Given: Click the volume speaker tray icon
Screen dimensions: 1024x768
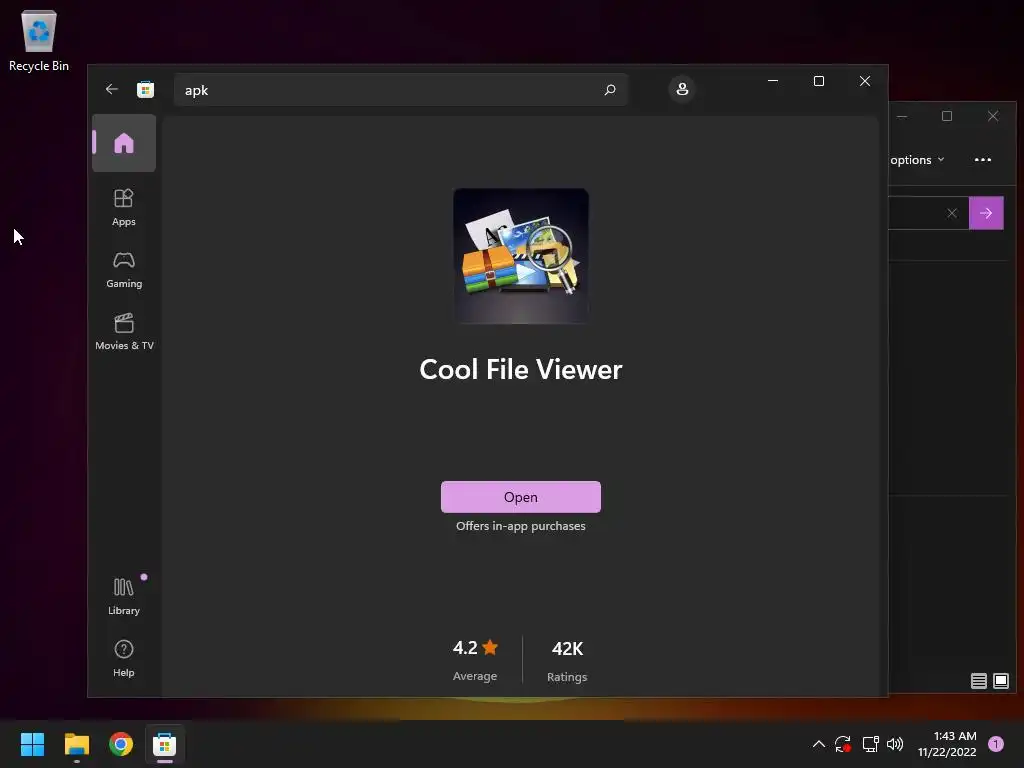Looking at the screenshot, I should click(x=895, y=744).
